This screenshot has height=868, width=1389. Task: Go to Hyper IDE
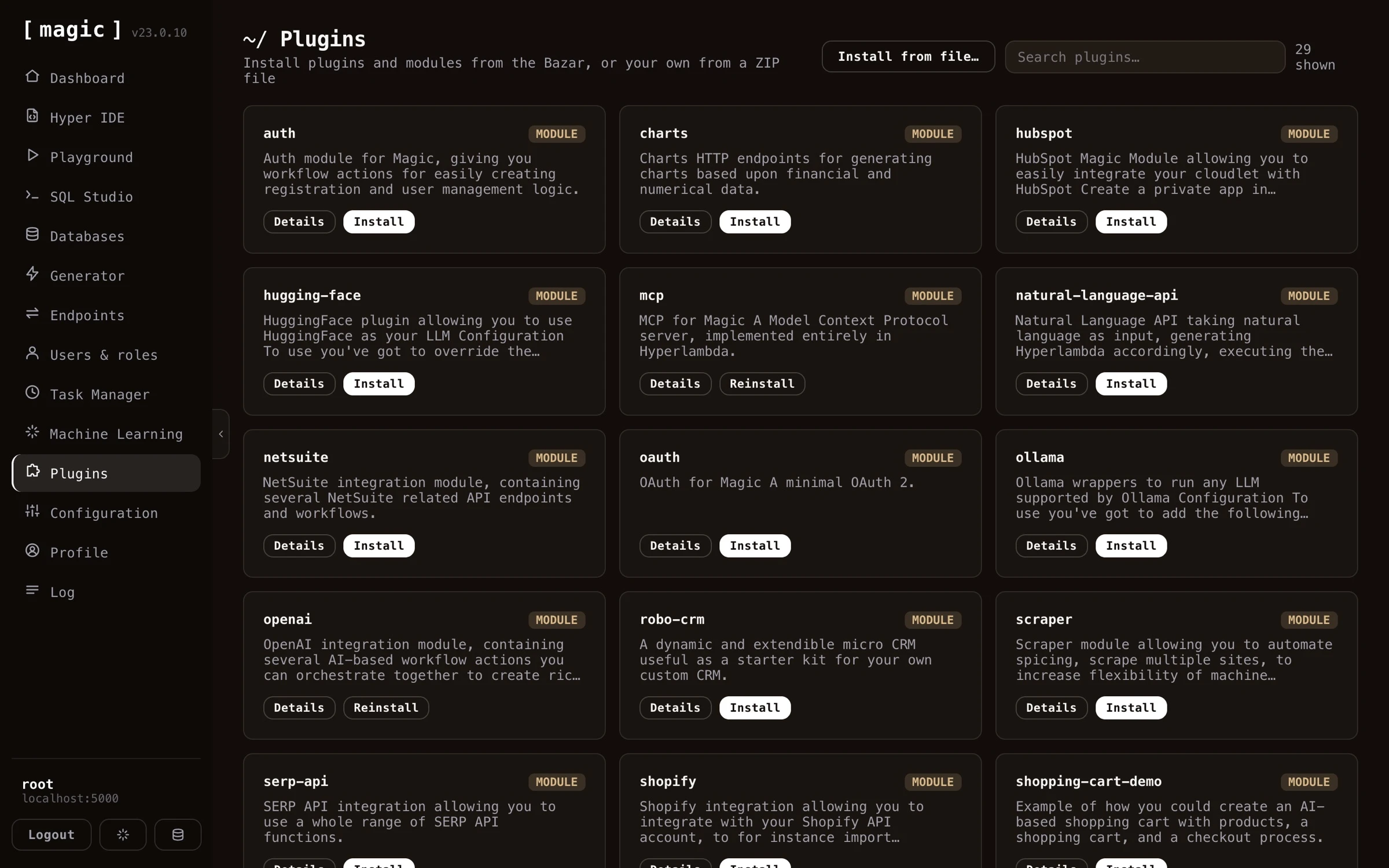[106, 117]
